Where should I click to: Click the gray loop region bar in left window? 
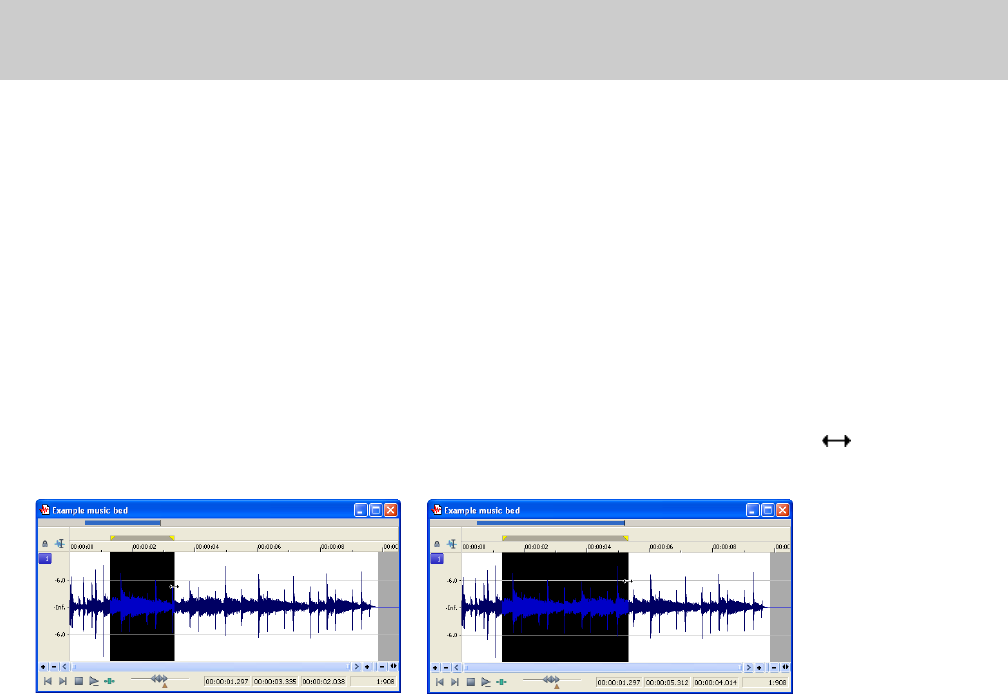click(142, 538)
